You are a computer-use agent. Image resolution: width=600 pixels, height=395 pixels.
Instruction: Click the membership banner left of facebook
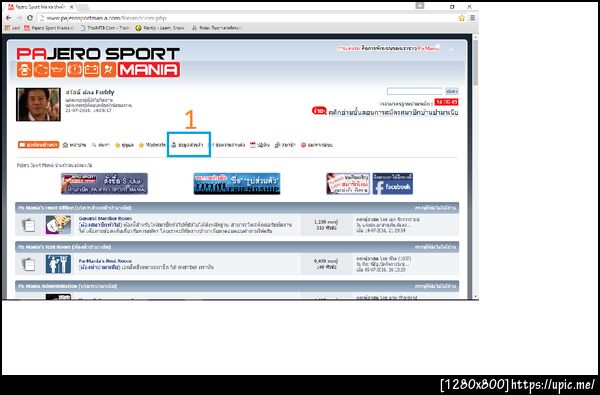click(x=348, y=184)
